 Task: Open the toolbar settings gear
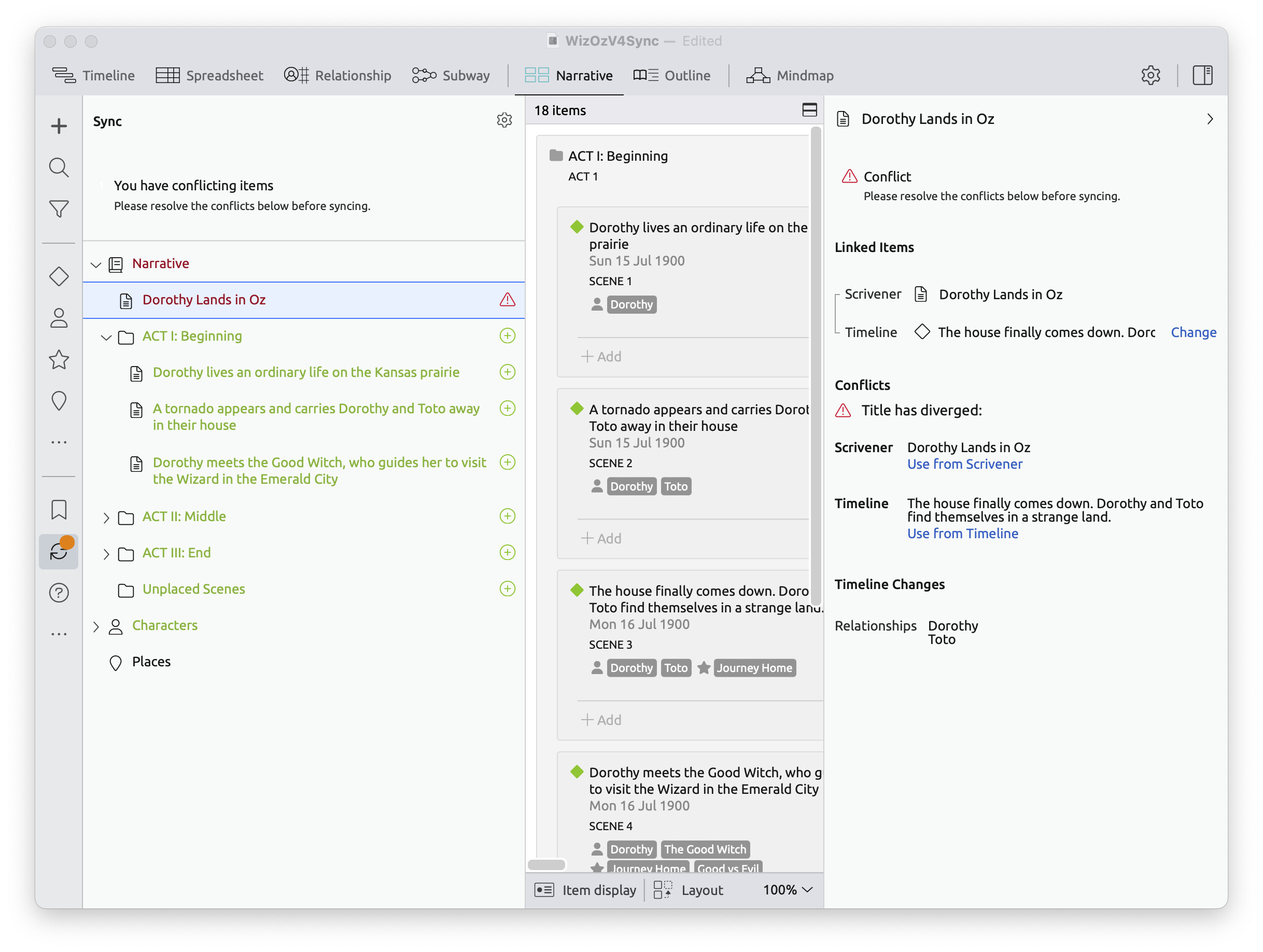[x=1150, y=75]
